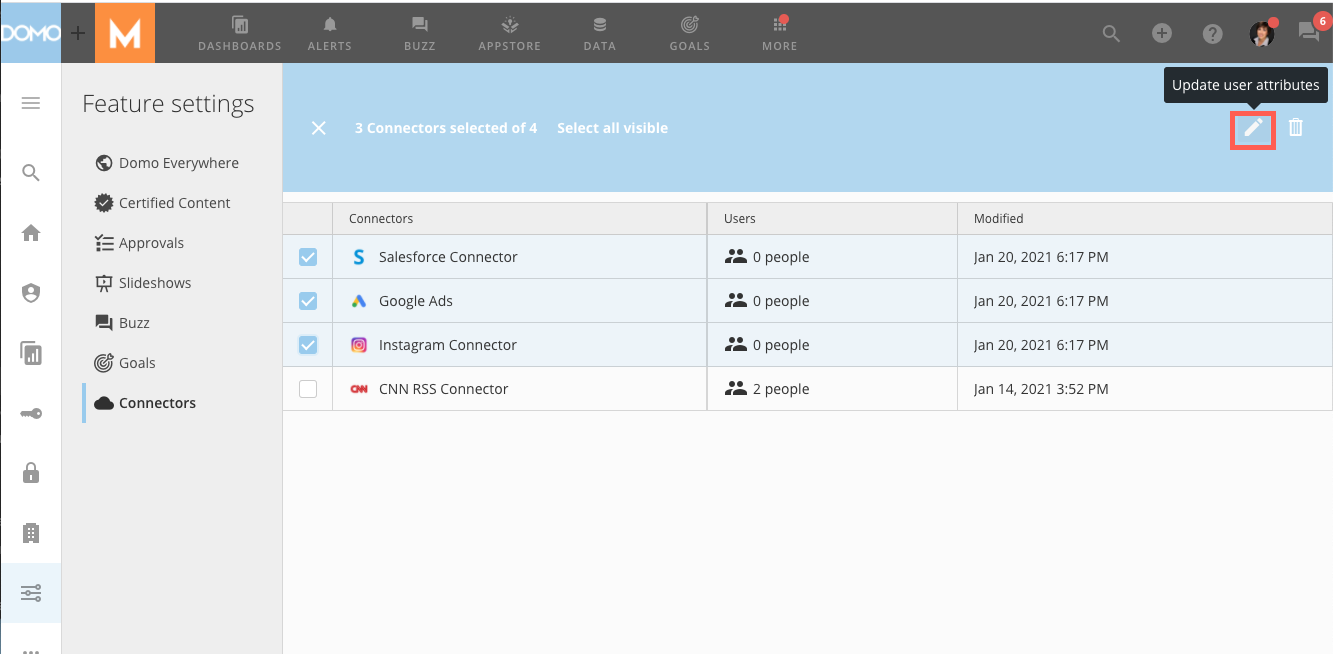Screen dimensions: 1333x654
Task: Uncheck the Salesforce Connector checkbox
Action: (307, 256)
